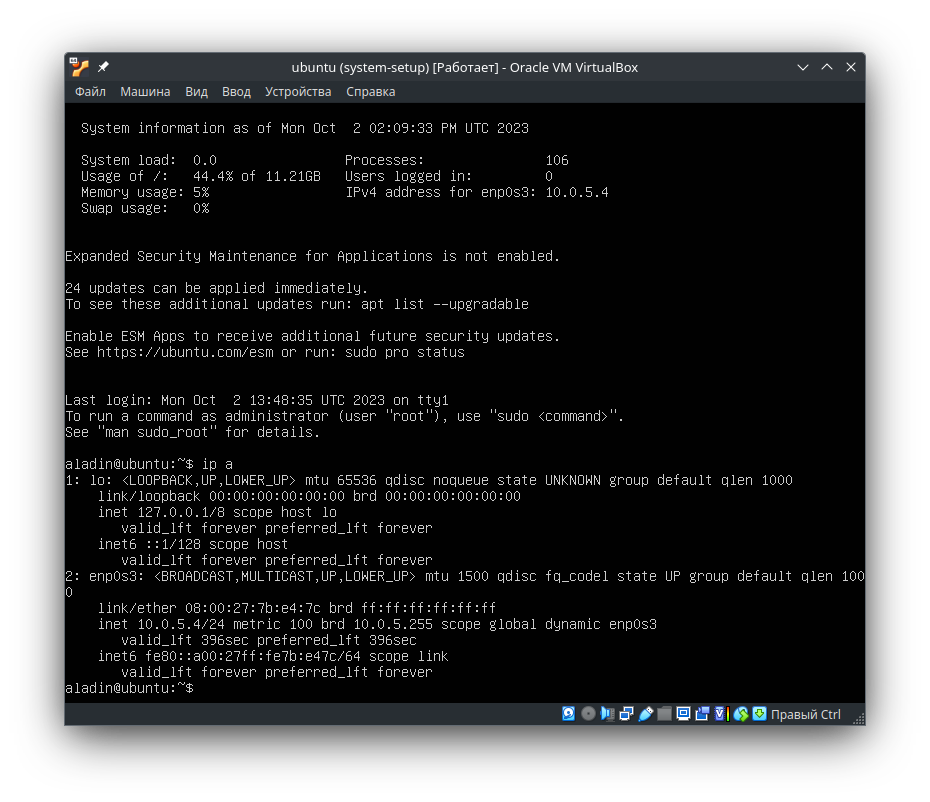Click the audio status bar icon
The width and height of the screenshot is (930, 802).
point(608,714)
